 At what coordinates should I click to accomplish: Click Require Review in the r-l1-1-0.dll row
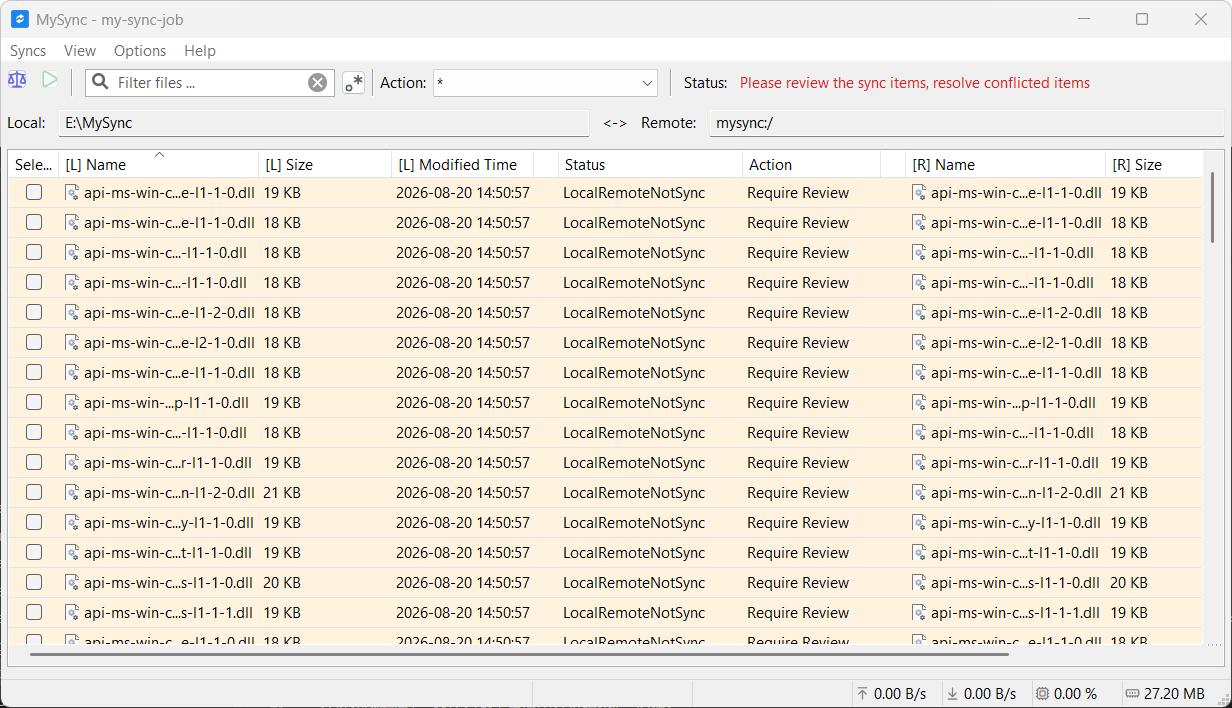click(x=798, y=463)
